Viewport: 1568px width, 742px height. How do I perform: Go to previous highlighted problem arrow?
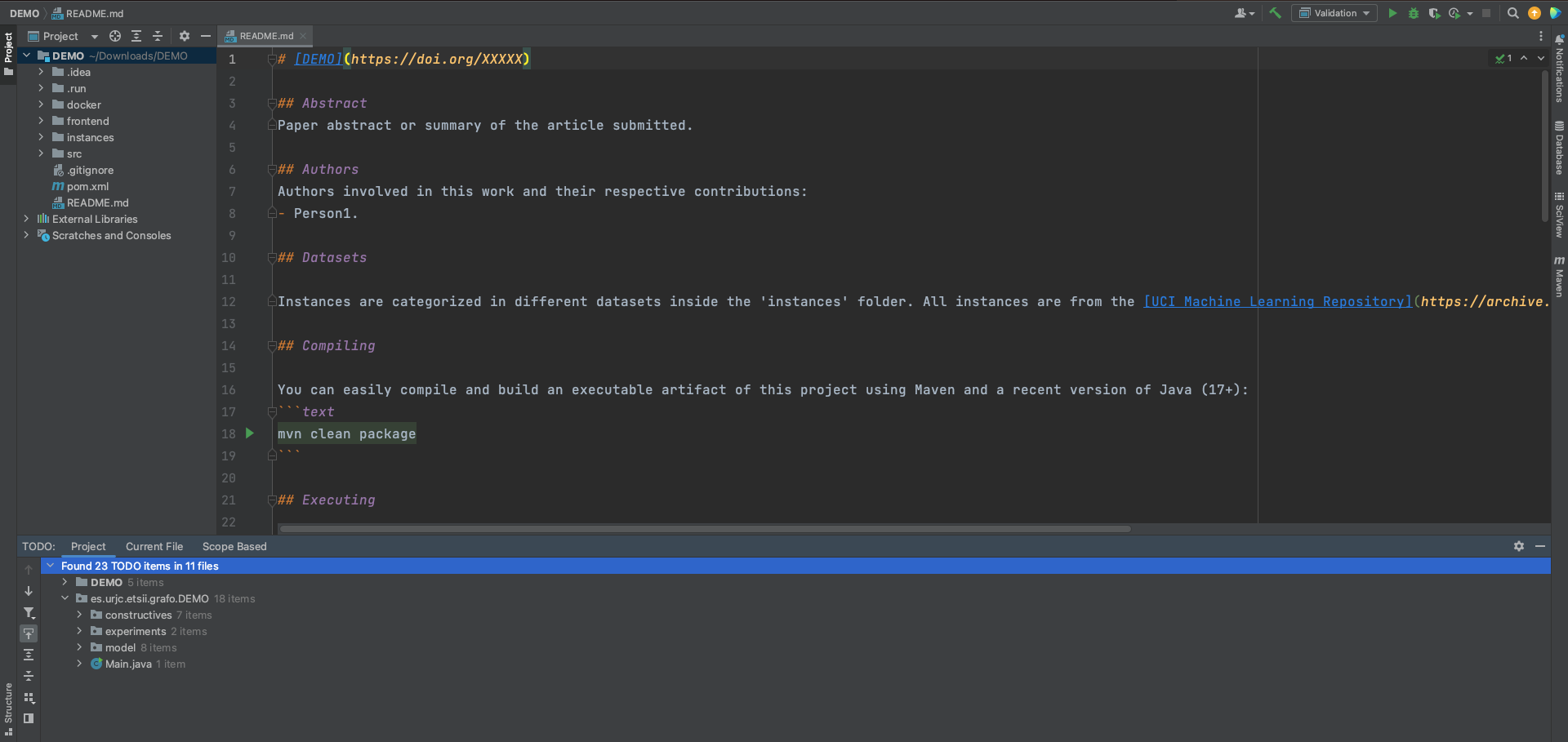coord(1524,58)
